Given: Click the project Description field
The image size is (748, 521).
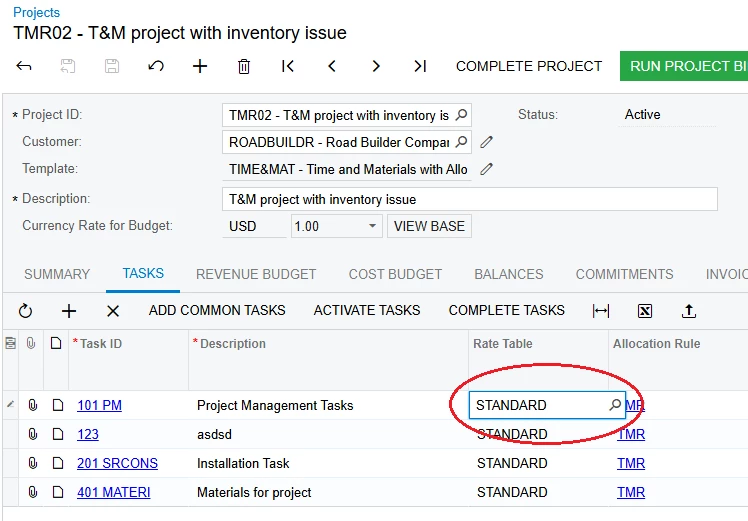Looking at the screenshot, I should [x=470, y=199].
